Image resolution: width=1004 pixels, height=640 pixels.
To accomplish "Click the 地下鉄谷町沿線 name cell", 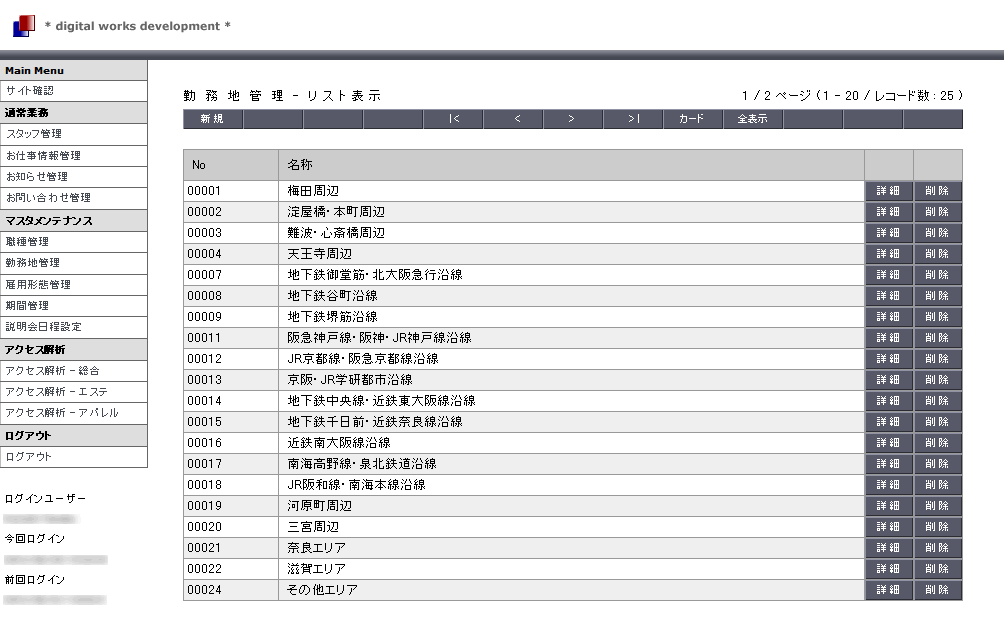I will [x=572, y=296].
